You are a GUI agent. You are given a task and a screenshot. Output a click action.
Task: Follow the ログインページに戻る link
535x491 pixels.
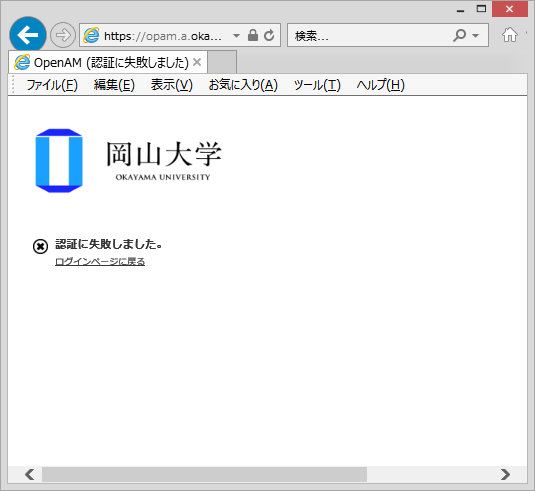coord(100,262)
